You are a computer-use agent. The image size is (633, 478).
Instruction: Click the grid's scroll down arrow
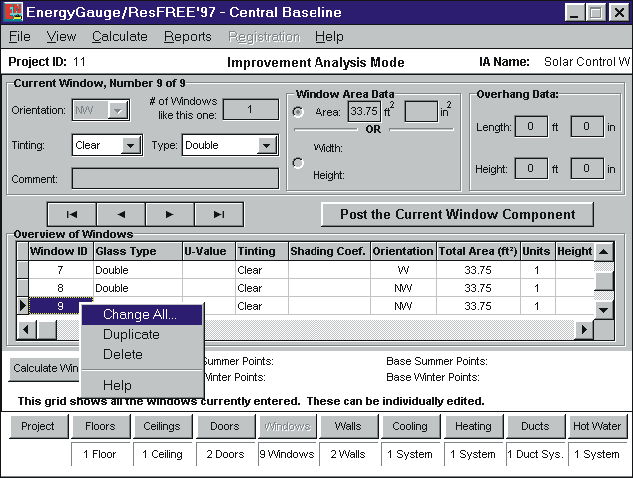click(604, 310)
